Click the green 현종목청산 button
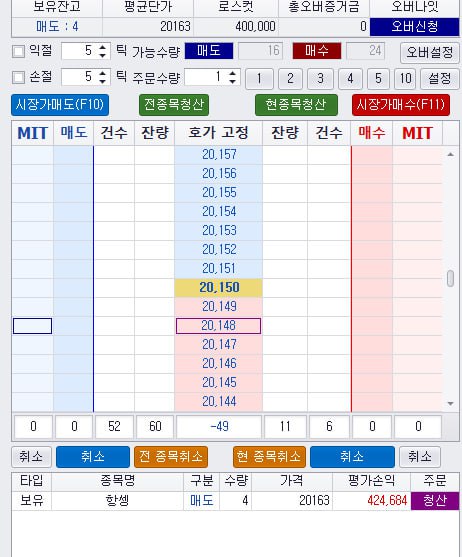This screenshot has width=462, height=557. point(296,105)
